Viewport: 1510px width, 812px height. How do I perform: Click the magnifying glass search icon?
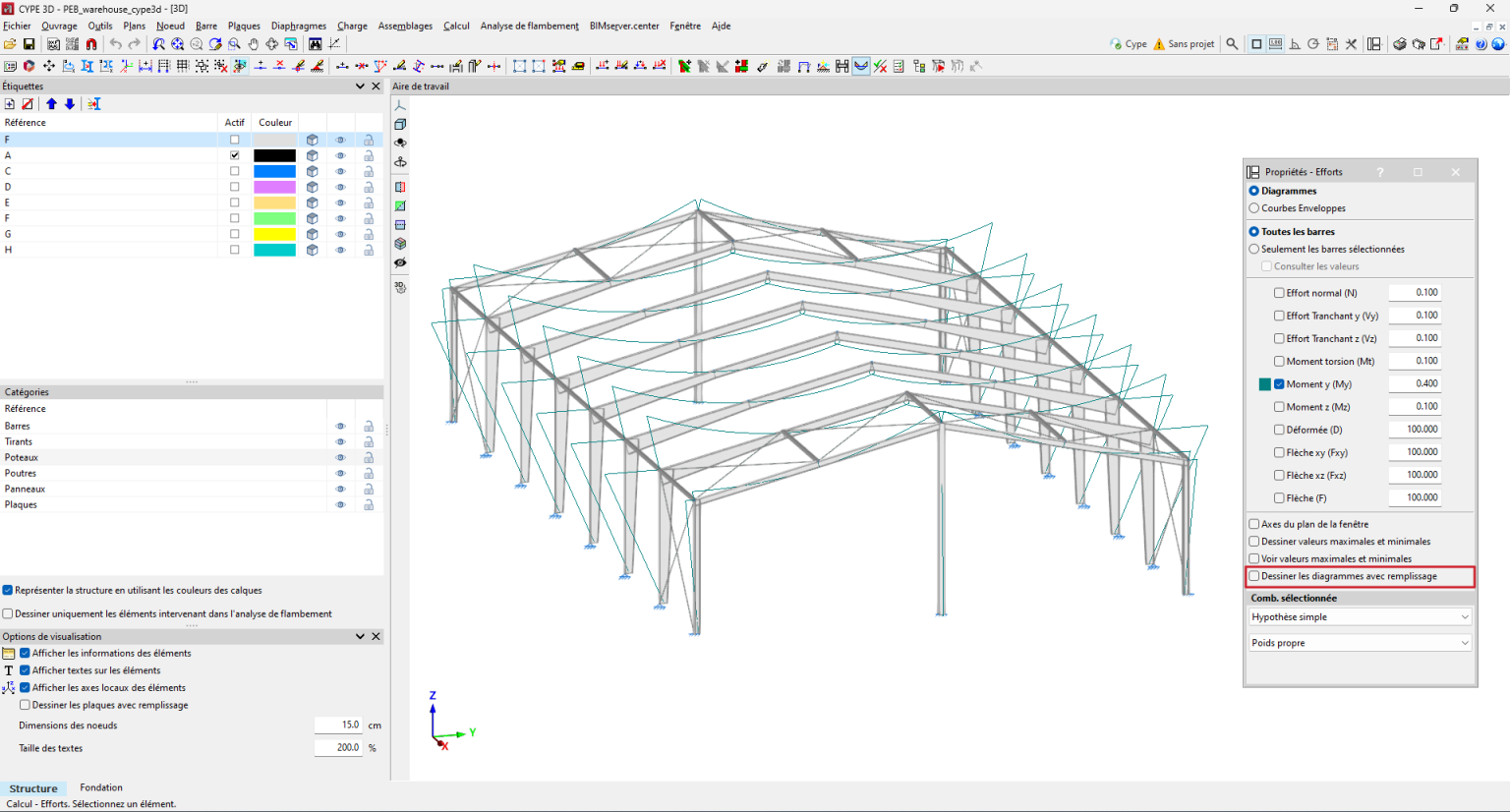point(1232,44)
